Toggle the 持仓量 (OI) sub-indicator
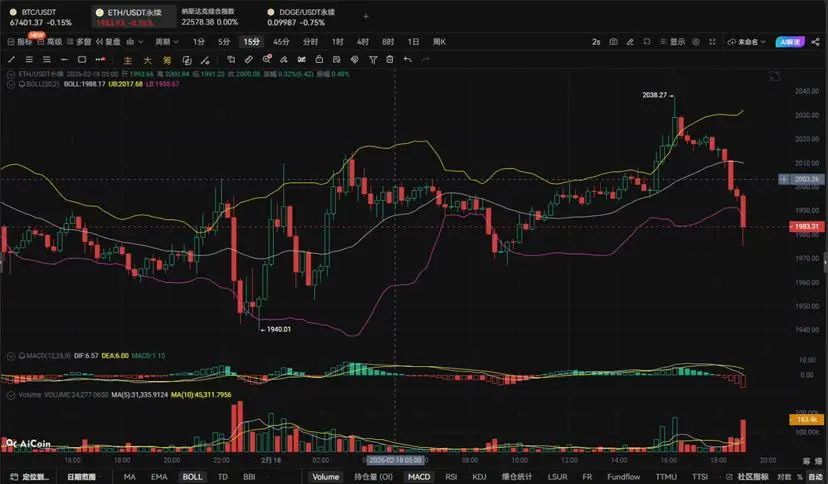The width and height of the screenshot is (828, 484). [373, 477]
